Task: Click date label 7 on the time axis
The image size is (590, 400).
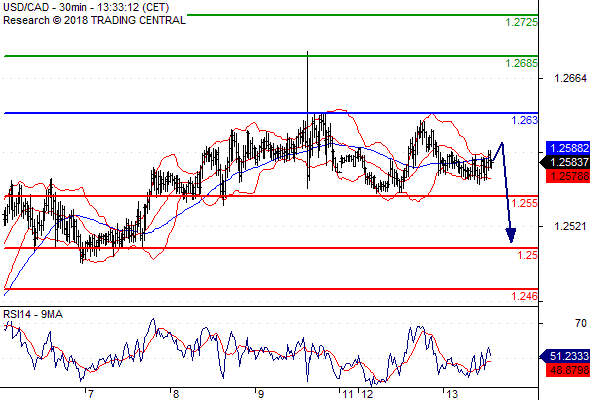Action: (90, 394)
